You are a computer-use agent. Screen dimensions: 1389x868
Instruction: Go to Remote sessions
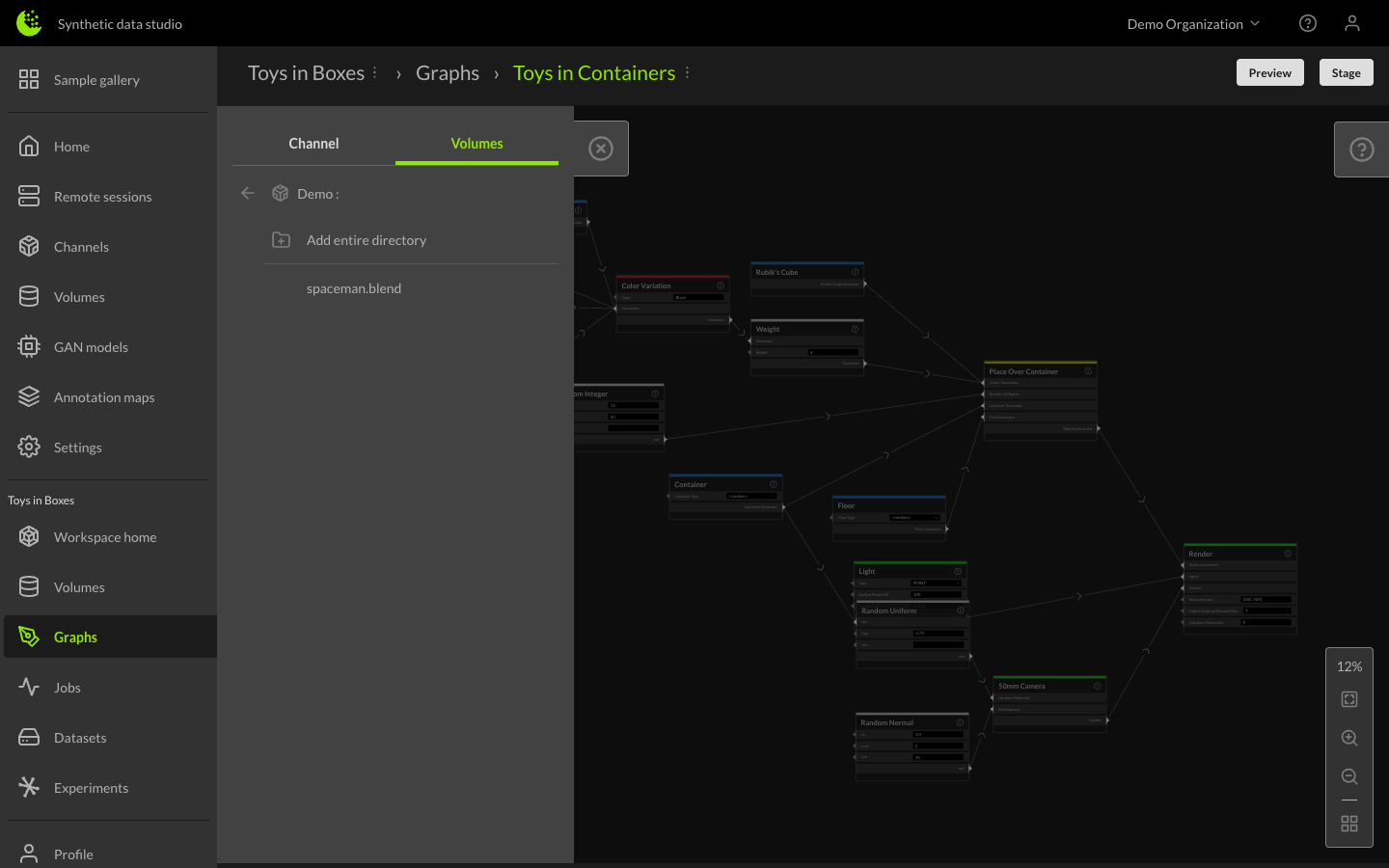point(103,196)
